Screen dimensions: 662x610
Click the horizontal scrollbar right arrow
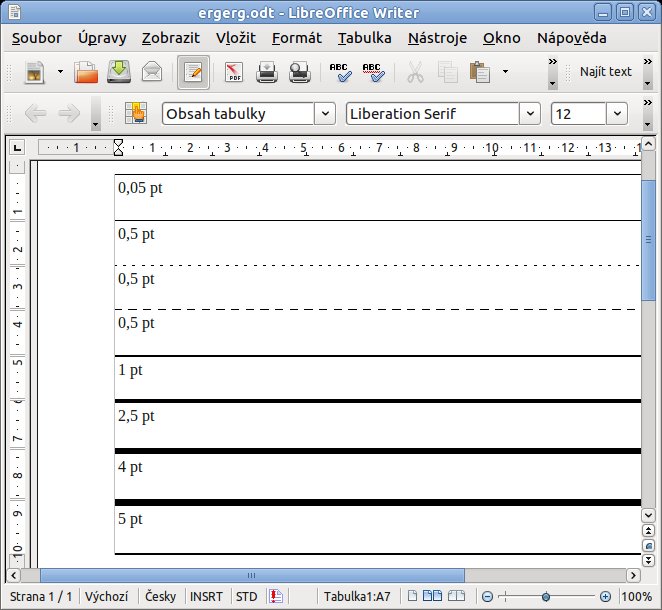click(633, 575)
